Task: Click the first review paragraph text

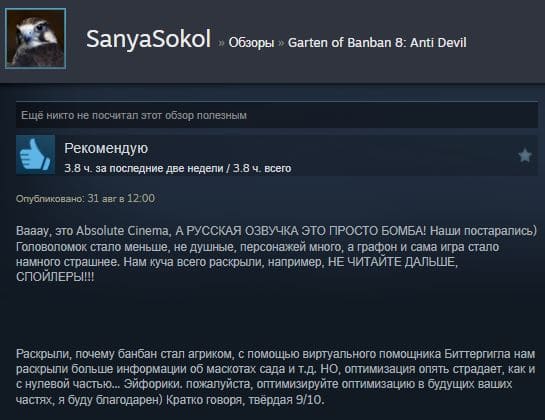Action: tap(276, 254)
